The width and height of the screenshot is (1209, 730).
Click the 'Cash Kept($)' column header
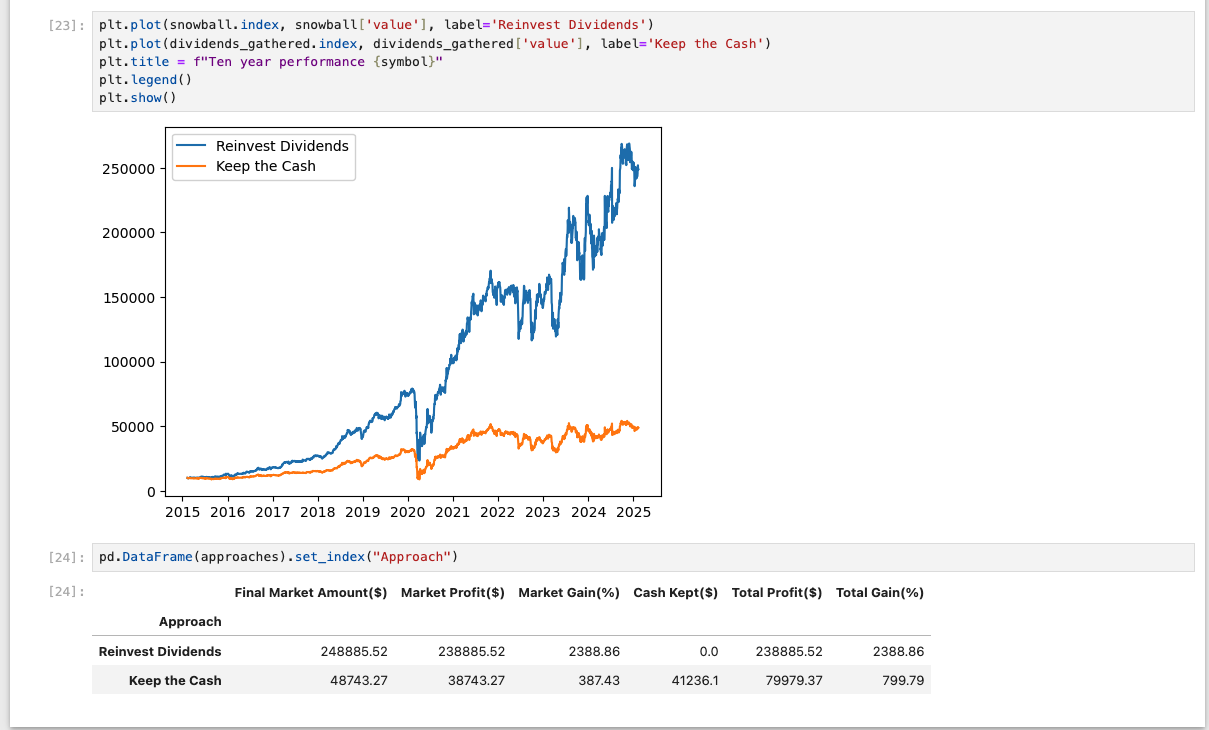(675, 593)
